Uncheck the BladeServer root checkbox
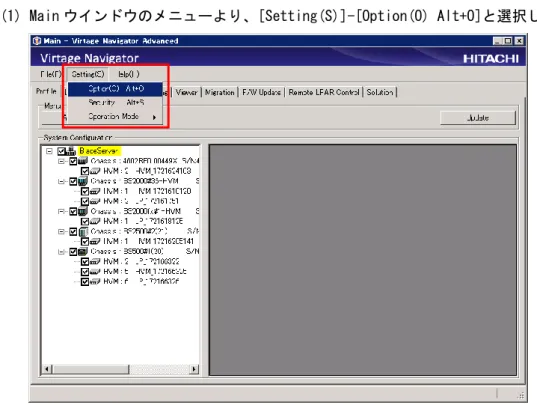 pyautogui.click(x=62, y=151)
